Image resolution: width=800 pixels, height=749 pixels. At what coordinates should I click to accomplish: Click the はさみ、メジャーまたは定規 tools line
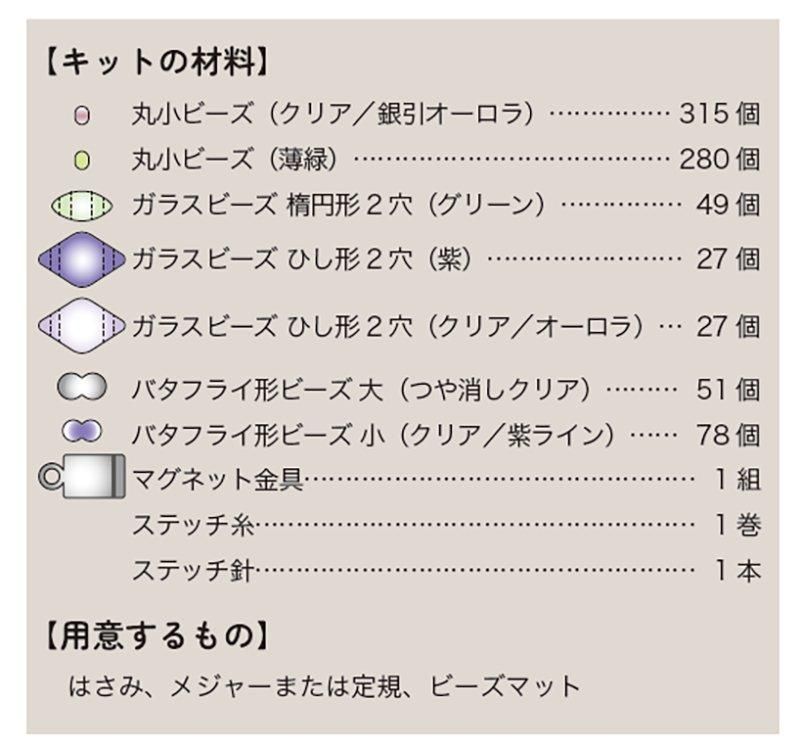click(x=324, y=687)
